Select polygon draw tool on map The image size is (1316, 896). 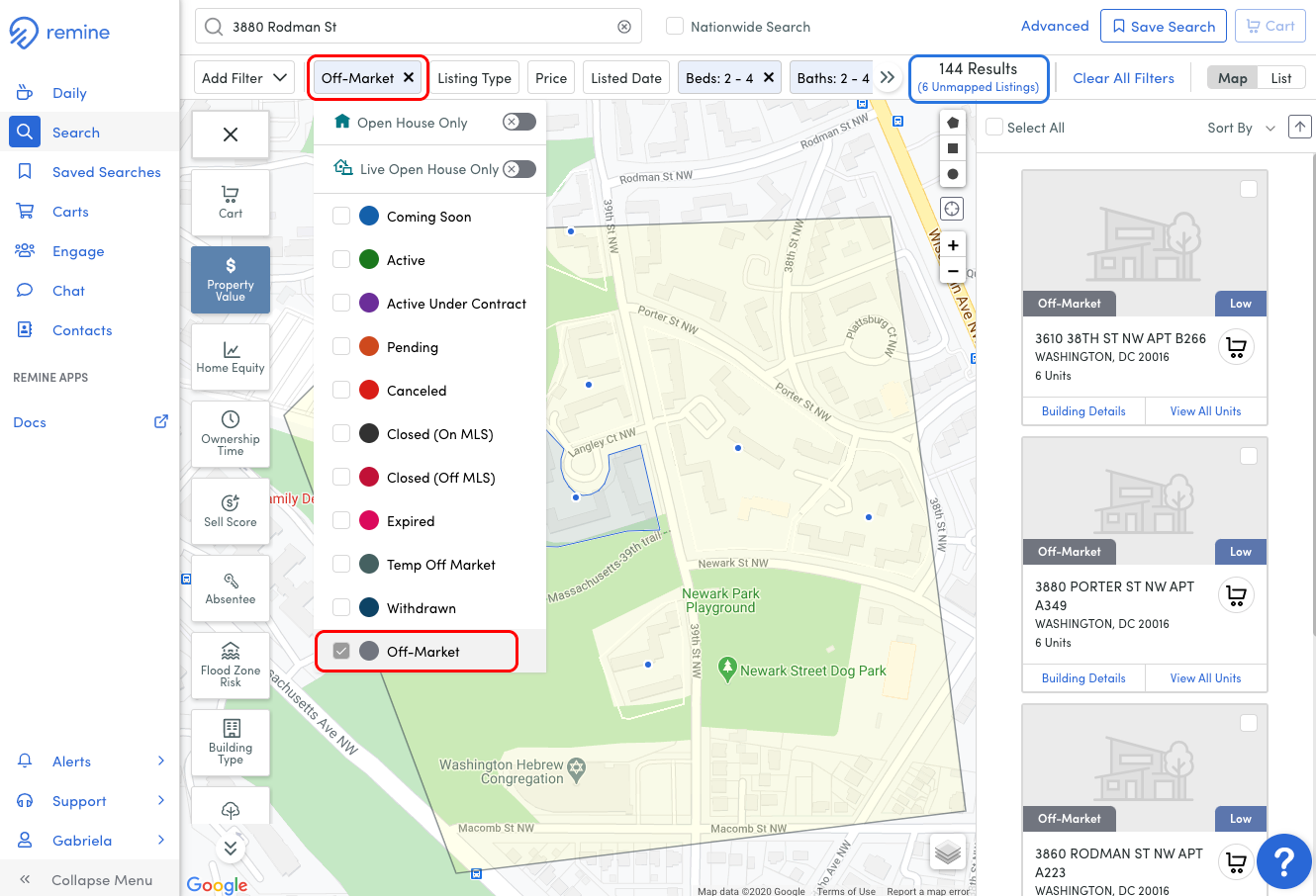[x=952, y=123]
